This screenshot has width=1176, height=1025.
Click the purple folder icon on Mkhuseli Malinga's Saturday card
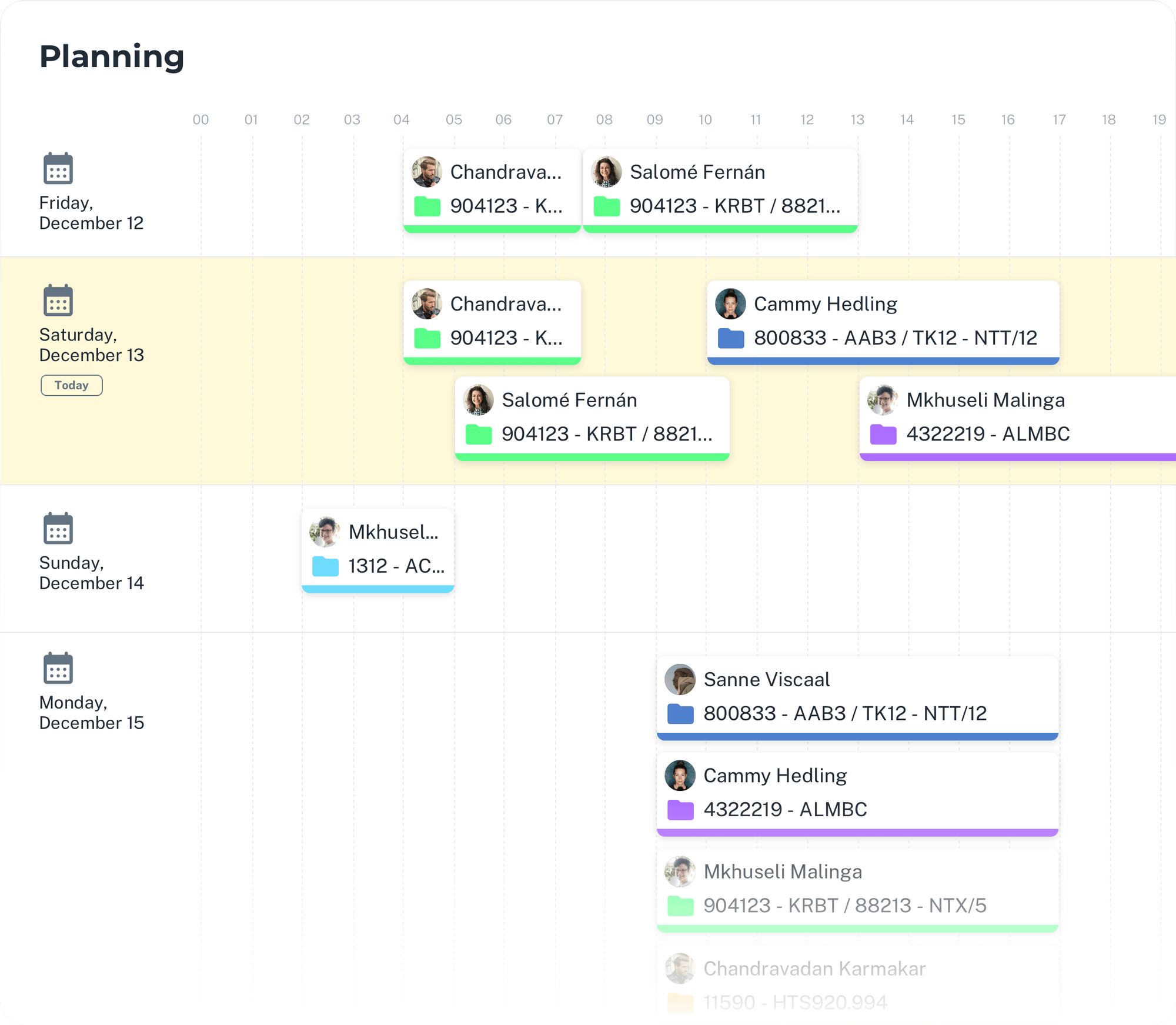click(883, 434)
